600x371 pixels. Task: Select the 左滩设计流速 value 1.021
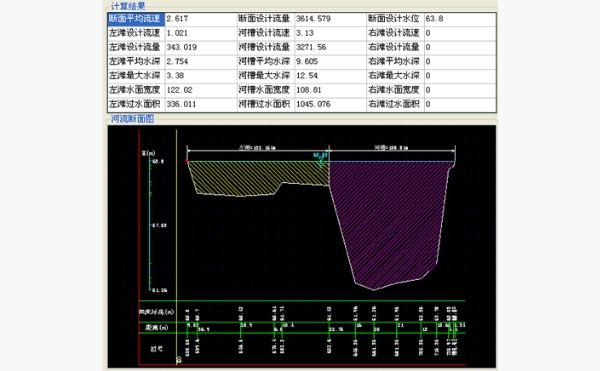pyautogui.click(x=177, y=33)
